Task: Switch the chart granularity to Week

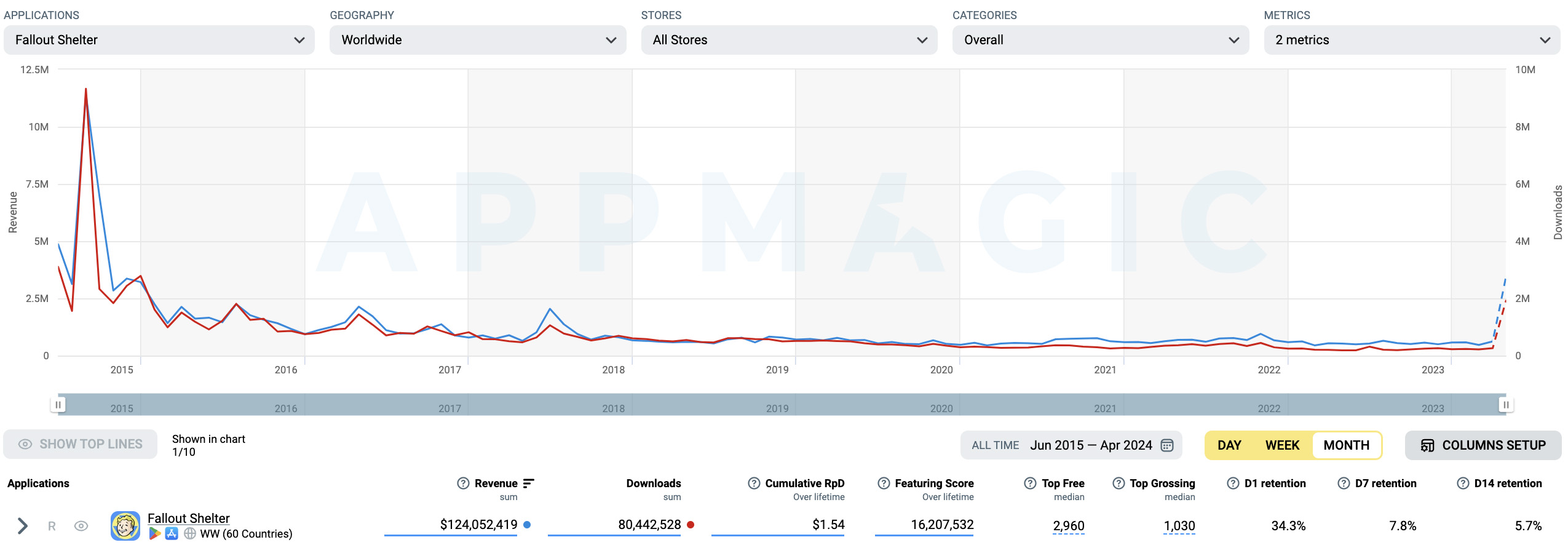Action: click(x=1282, y=445)
